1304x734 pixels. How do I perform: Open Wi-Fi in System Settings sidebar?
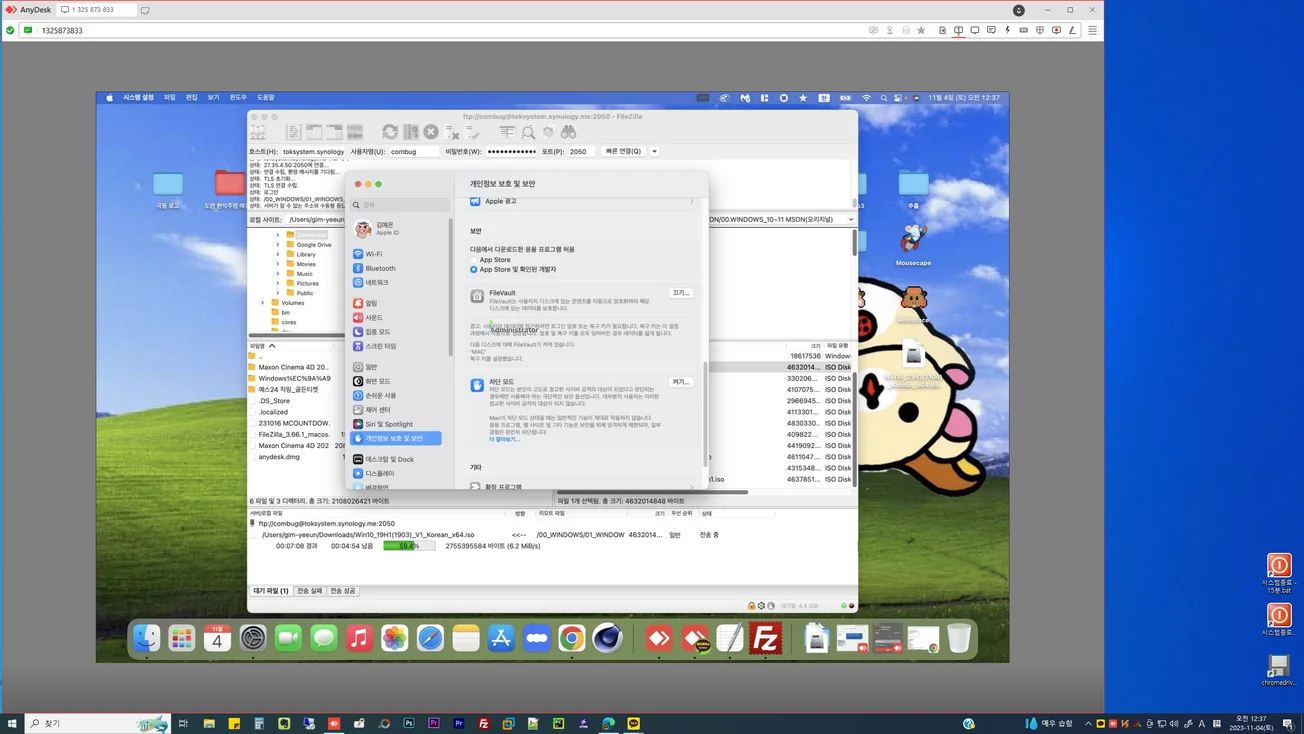(397, 254)
